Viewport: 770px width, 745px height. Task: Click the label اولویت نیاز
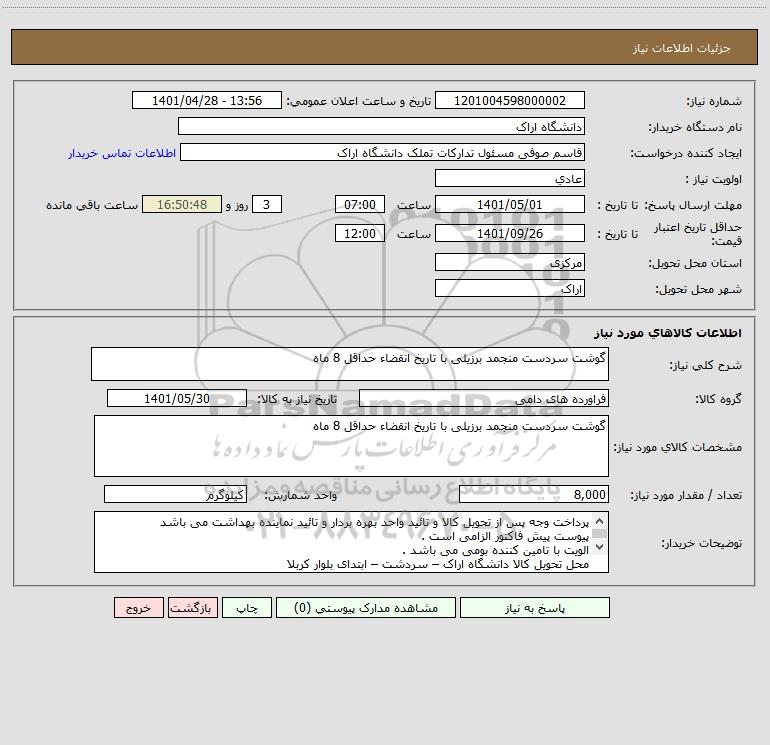click(714, 180)
